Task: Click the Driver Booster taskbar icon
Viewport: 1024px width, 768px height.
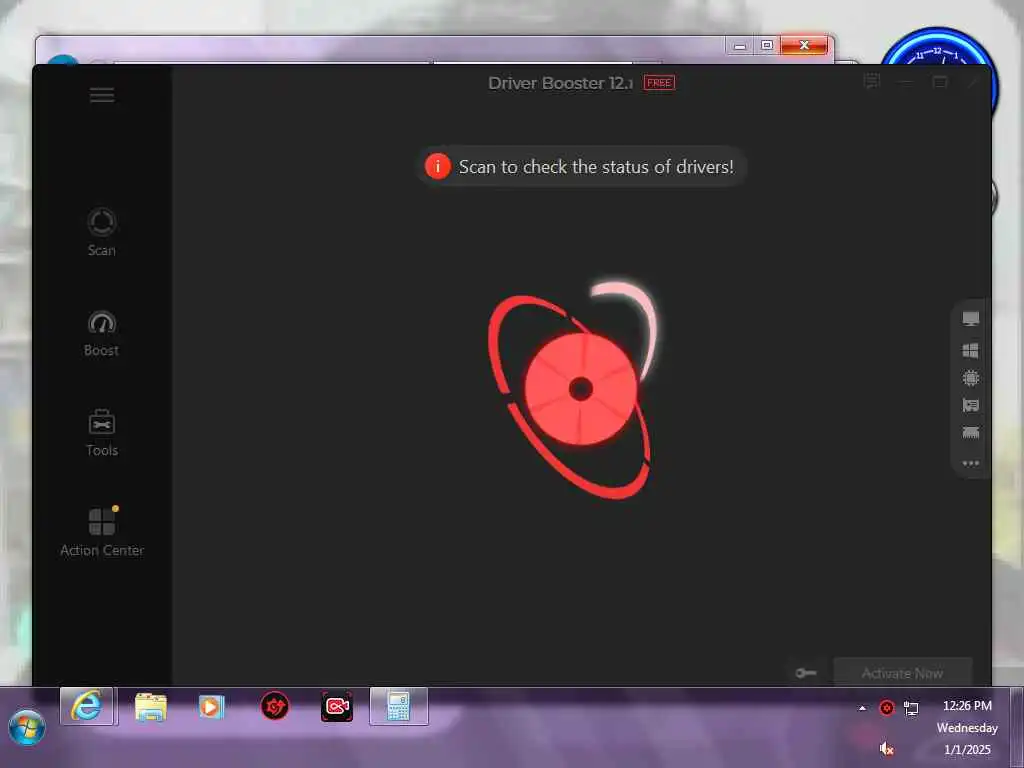Action: point(275,707)
